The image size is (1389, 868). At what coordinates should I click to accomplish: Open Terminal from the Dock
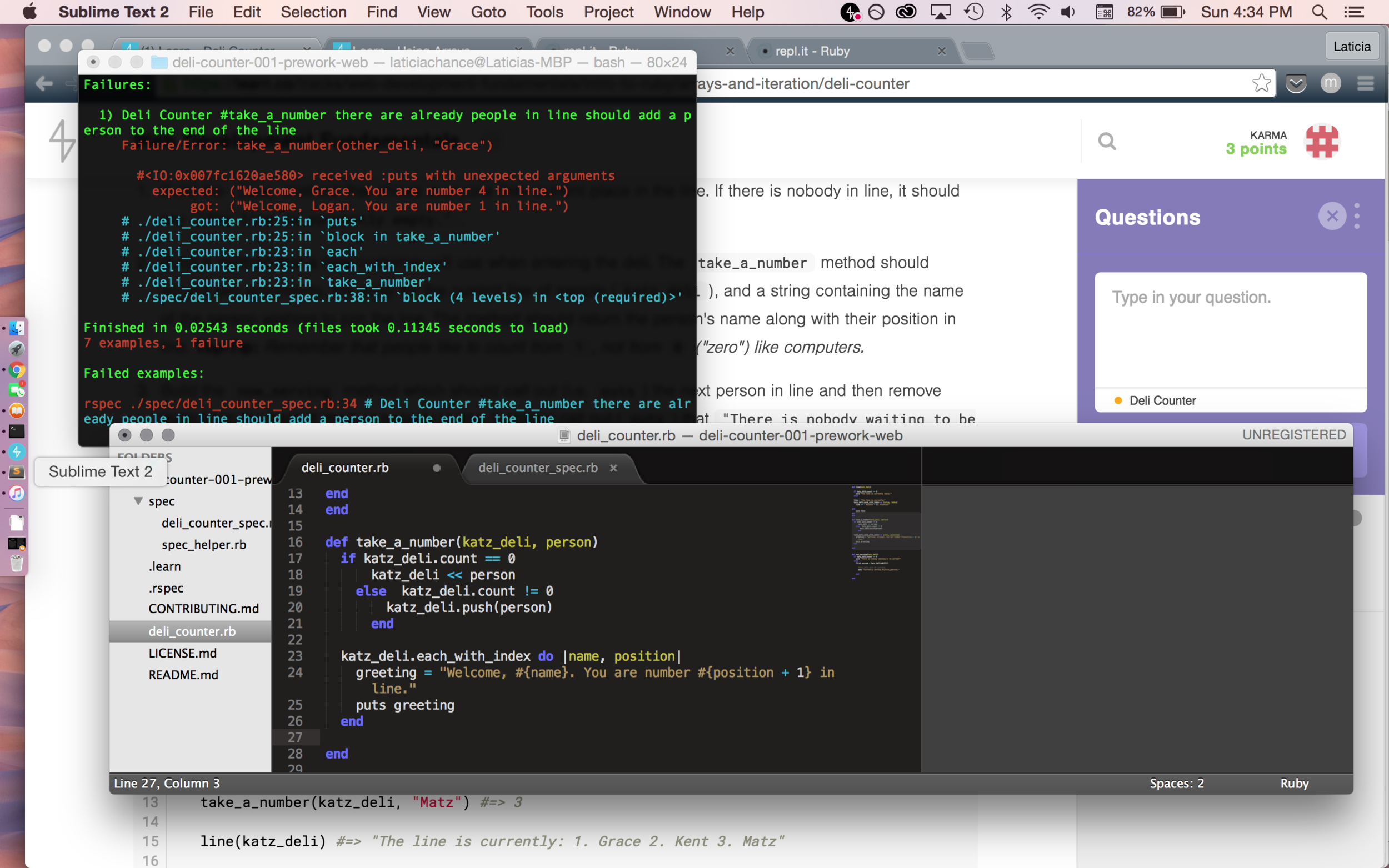click(x=17, y=431)
